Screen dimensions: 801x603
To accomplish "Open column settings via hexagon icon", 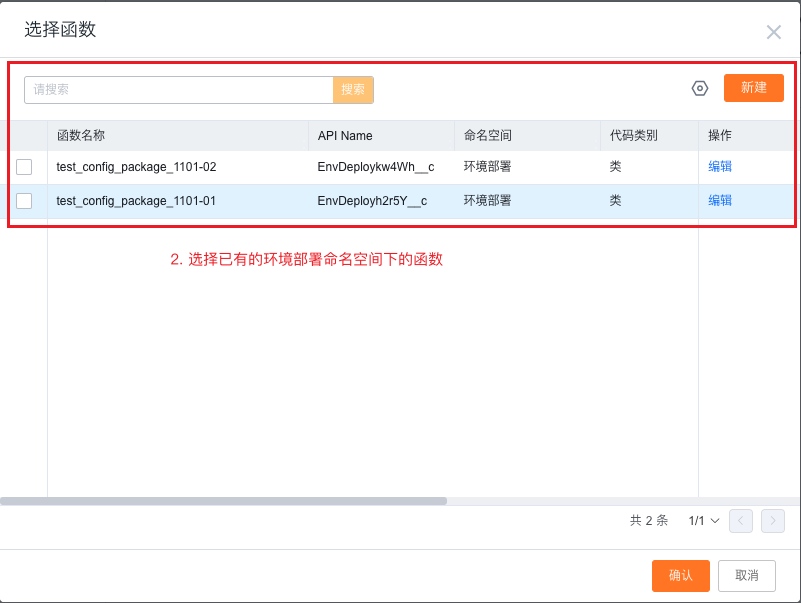I will pos(700,88).
